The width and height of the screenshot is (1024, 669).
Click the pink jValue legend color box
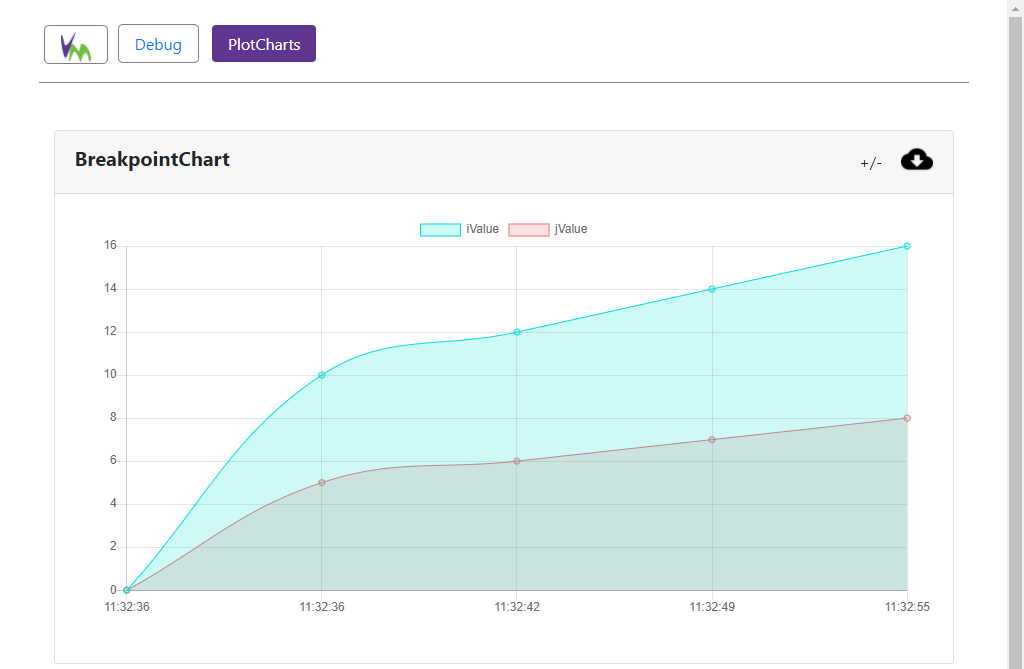pyautogui.click(x=529, y=229)
